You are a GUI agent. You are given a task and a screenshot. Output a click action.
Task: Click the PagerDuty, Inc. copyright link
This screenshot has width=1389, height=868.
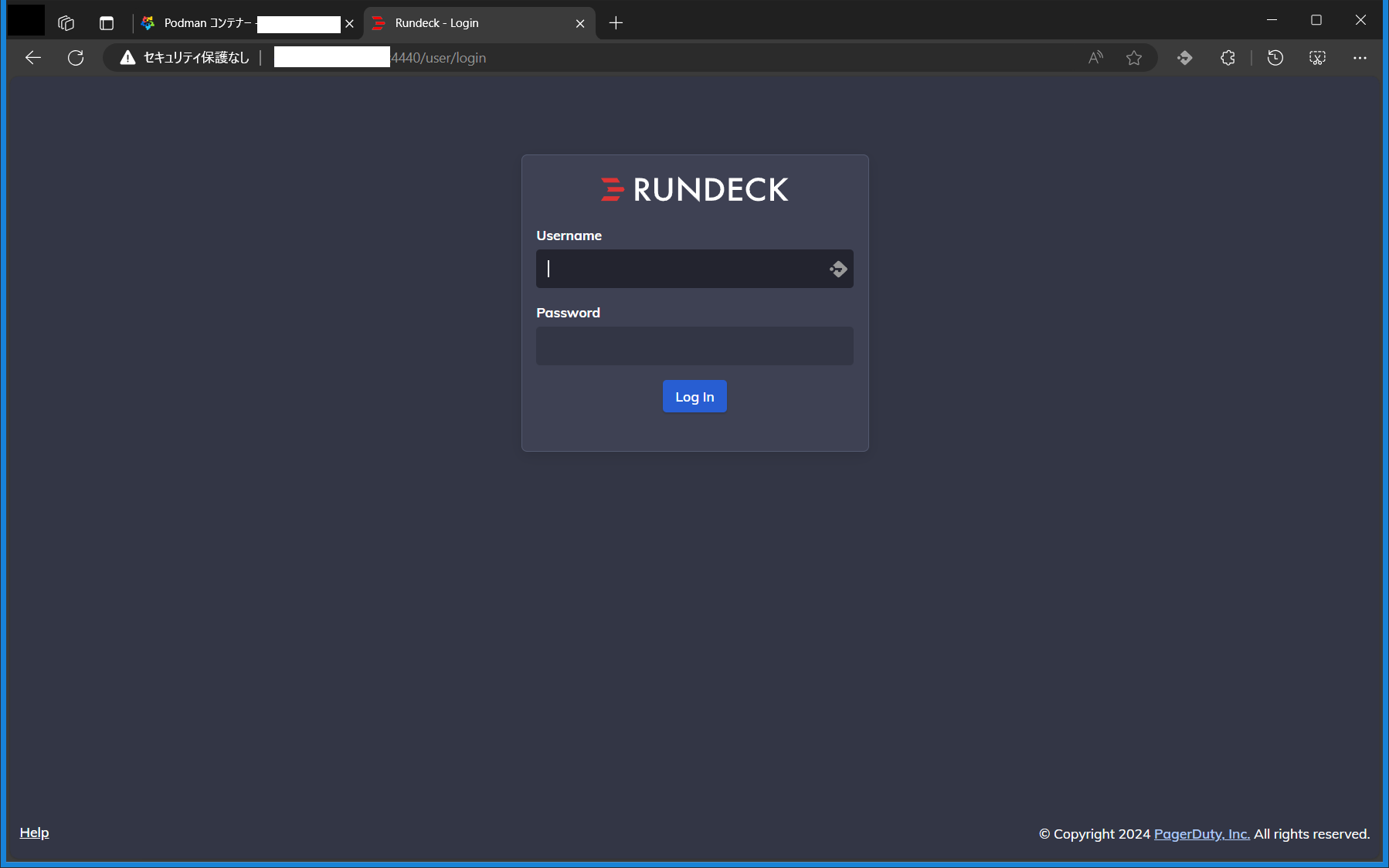tap(1201, 834)
